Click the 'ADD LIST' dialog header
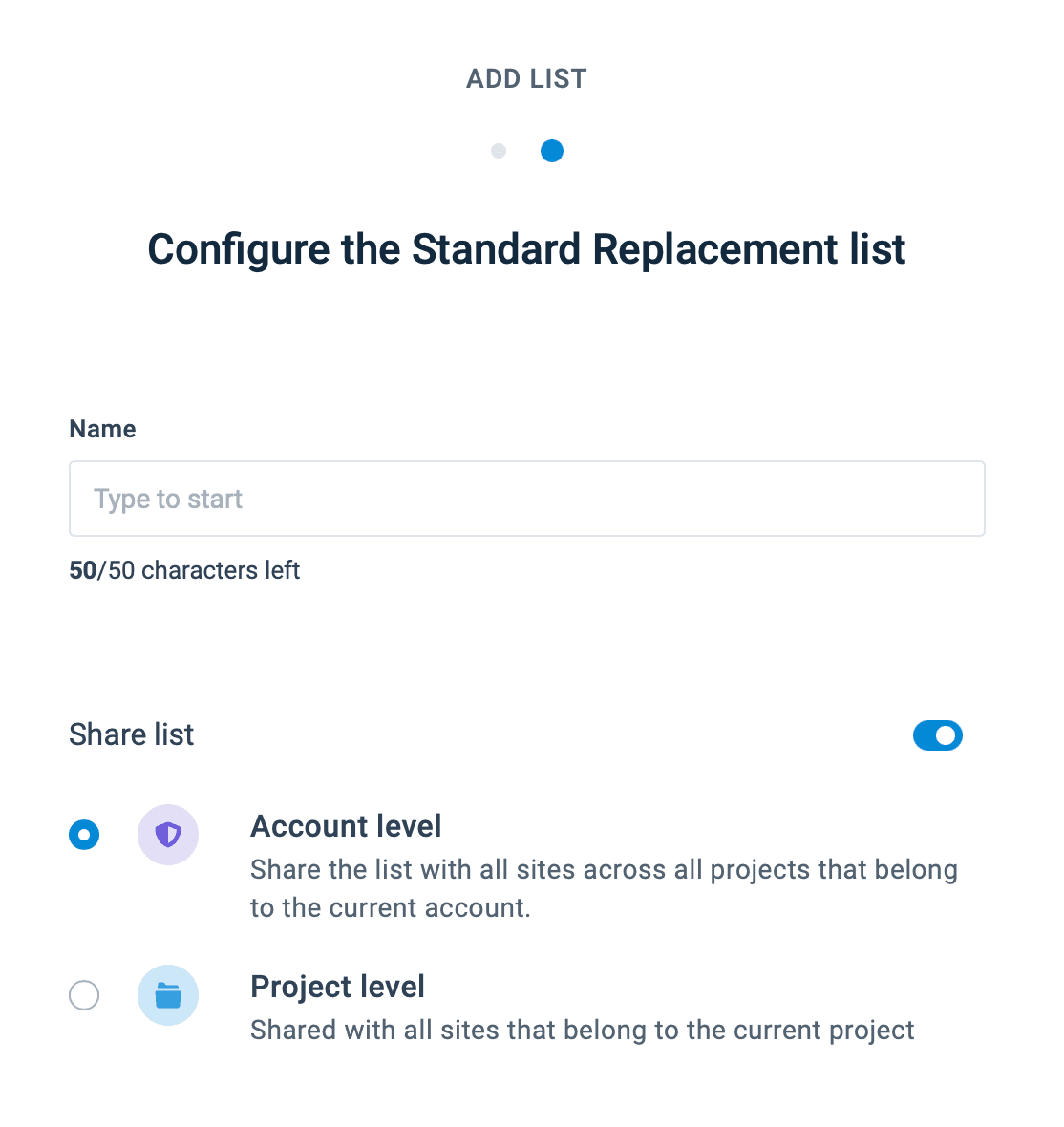 tap(526, 78)
